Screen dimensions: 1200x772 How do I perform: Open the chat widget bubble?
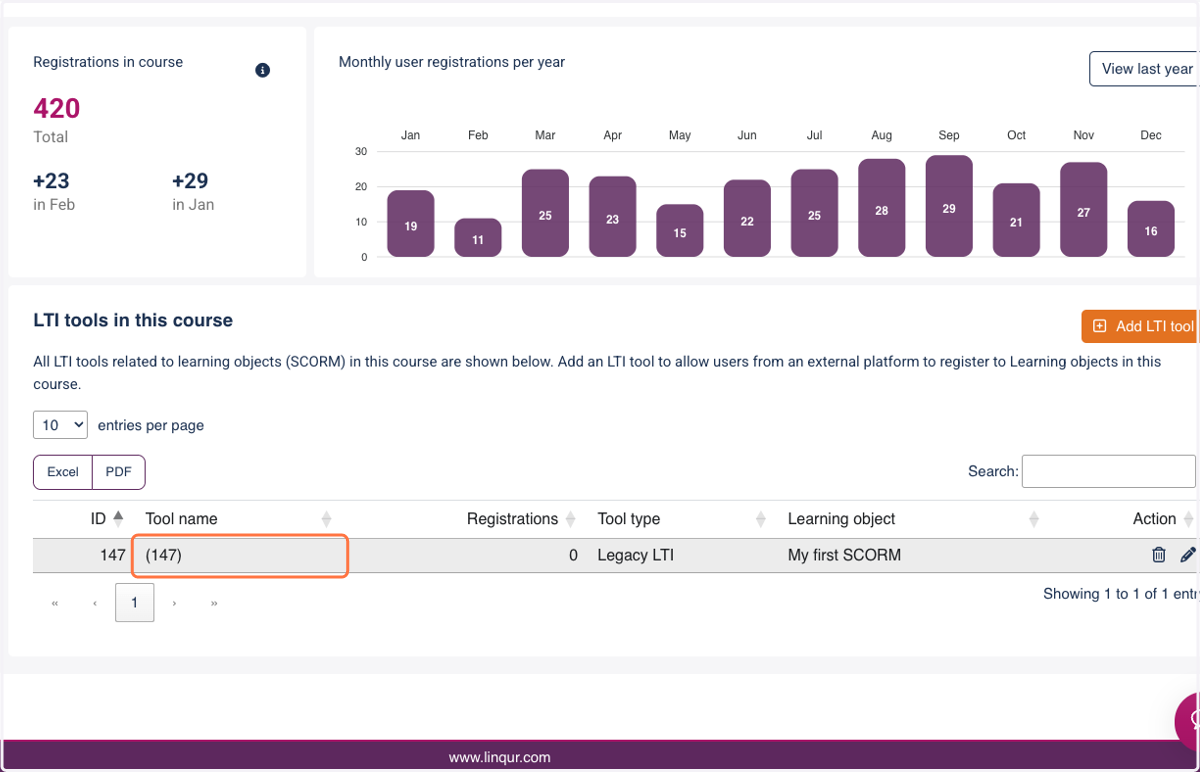click(1188, 720)
